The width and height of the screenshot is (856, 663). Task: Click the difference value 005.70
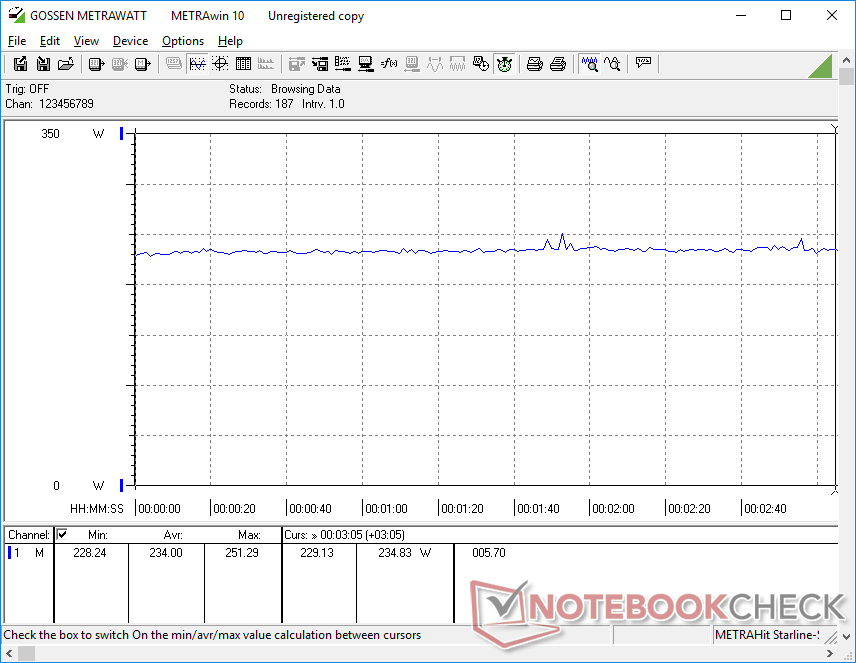[489, 553]
